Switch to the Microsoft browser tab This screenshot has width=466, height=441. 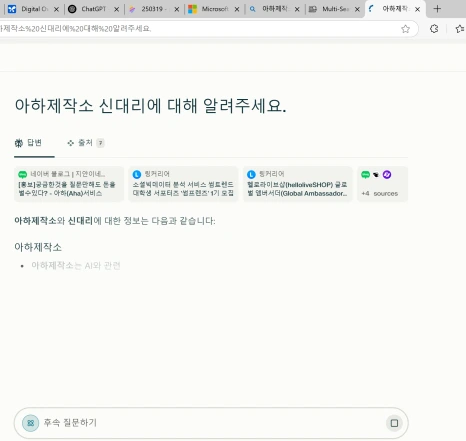[x=213, y=9]
